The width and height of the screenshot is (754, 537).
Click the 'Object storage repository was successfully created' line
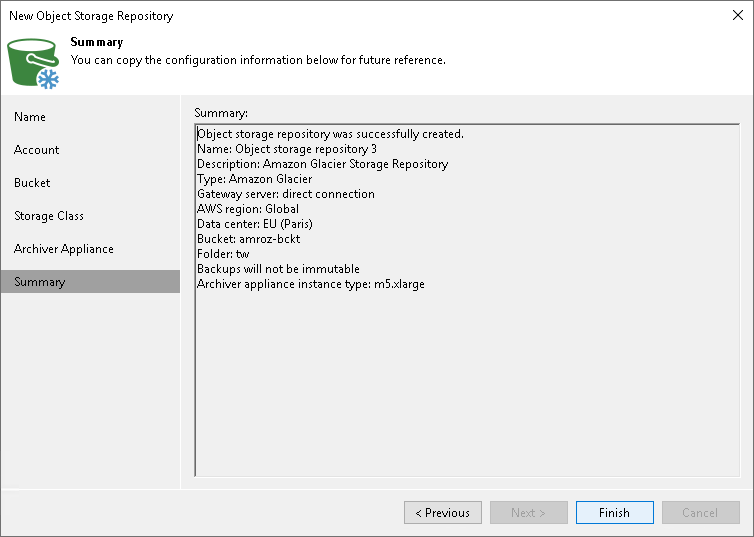pos(330,134)
